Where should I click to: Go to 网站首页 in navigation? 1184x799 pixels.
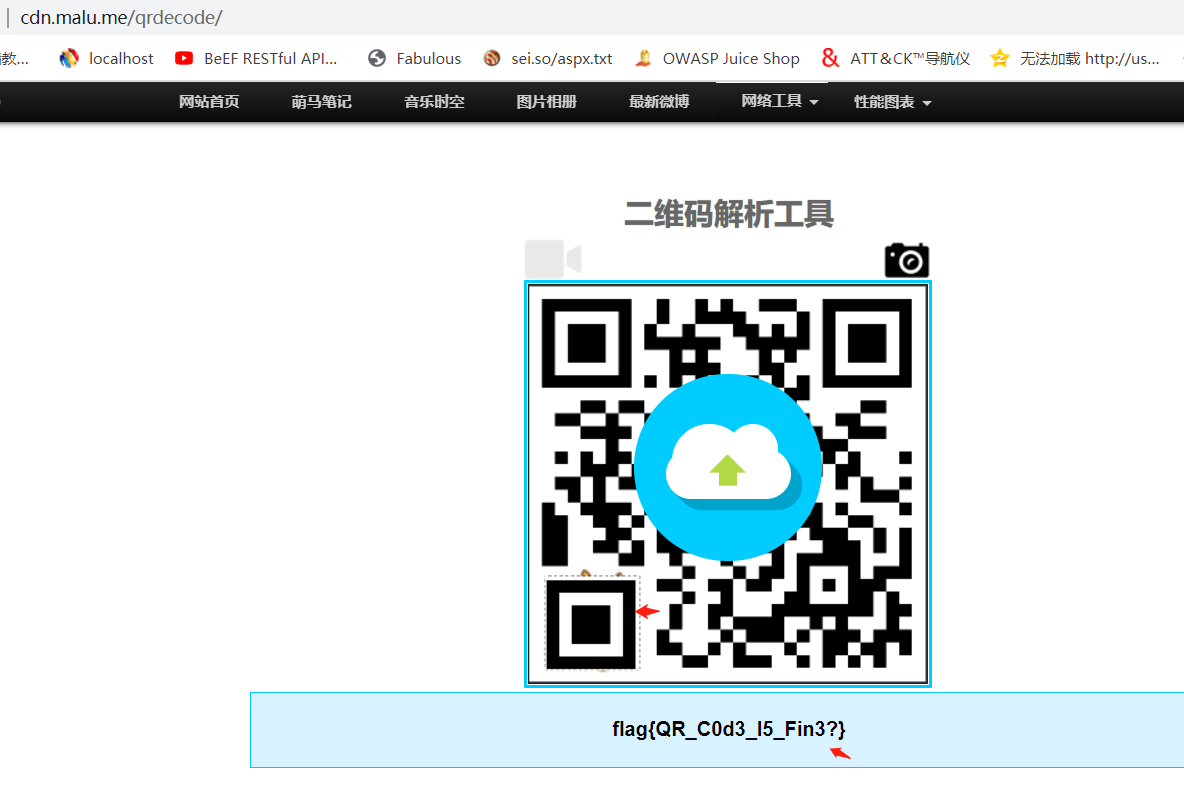[209, 102]
